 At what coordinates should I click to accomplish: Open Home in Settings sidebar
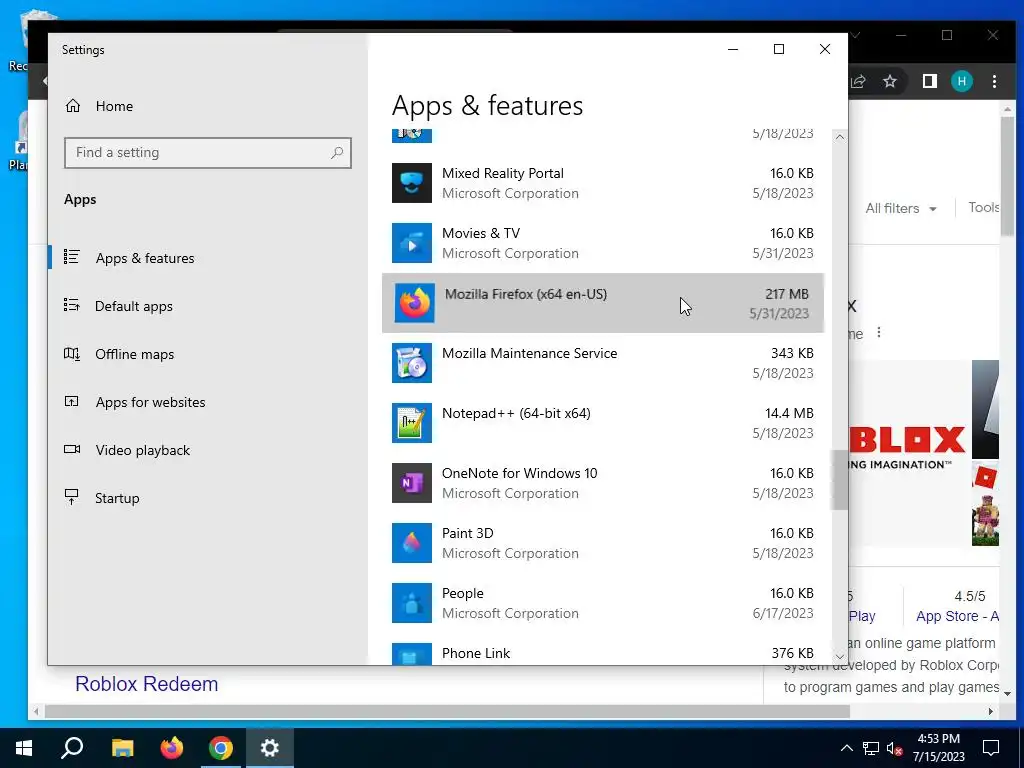99,106
